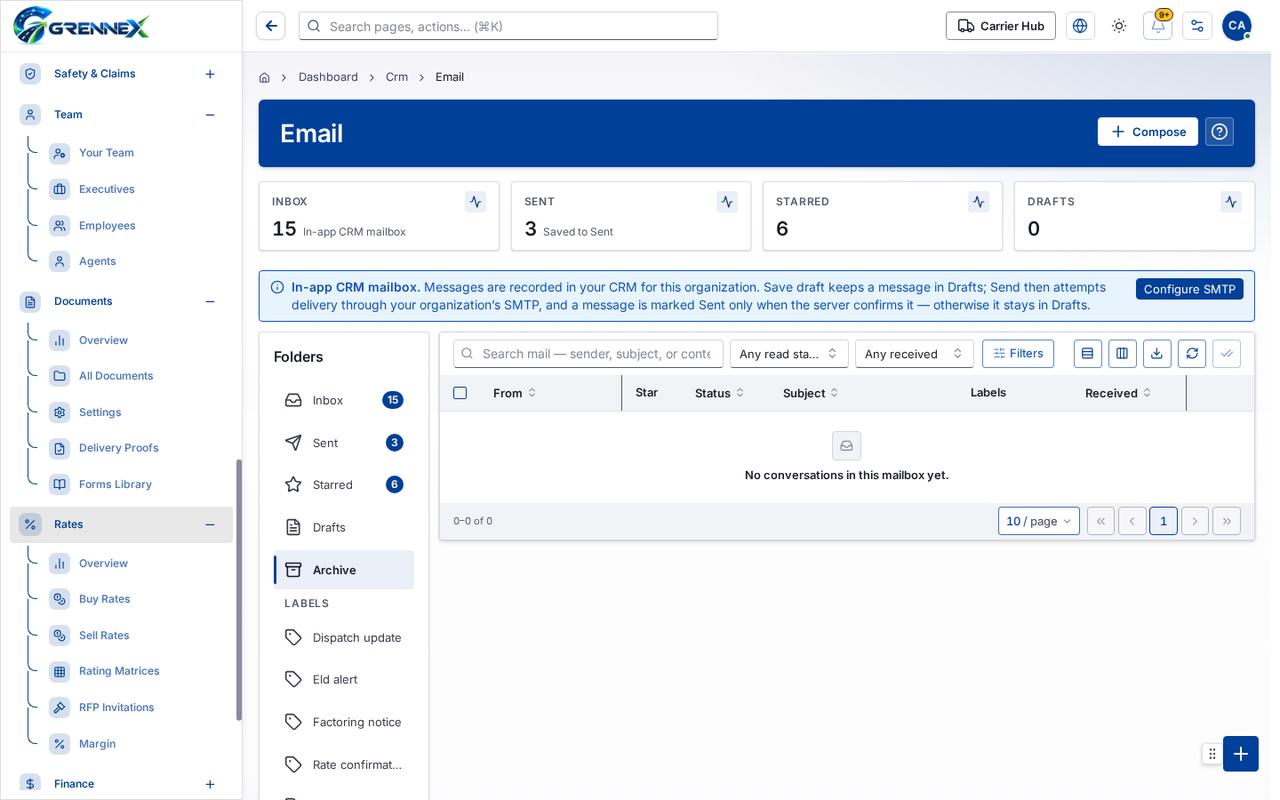
Task: Open the display settings sliders icon
Action: coord(1197,26)
